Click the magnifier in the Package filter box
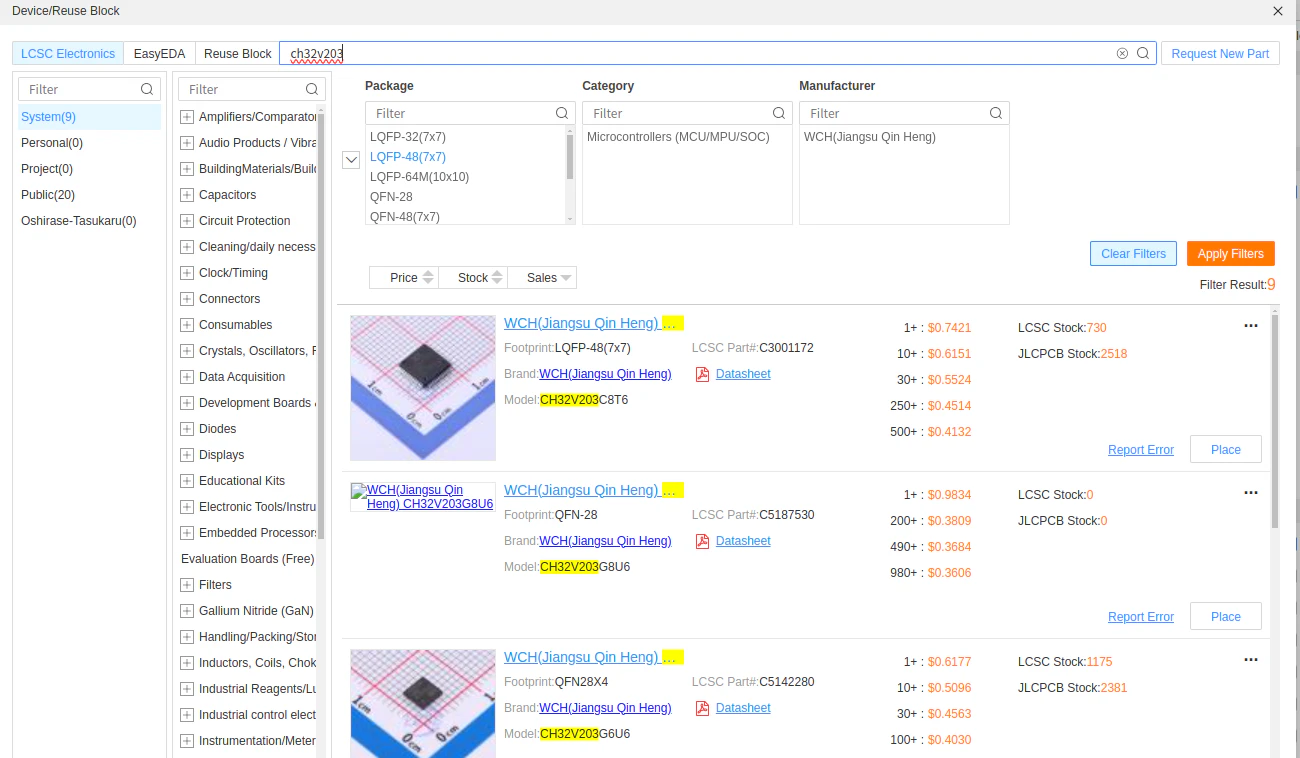 tap(562, 114)
